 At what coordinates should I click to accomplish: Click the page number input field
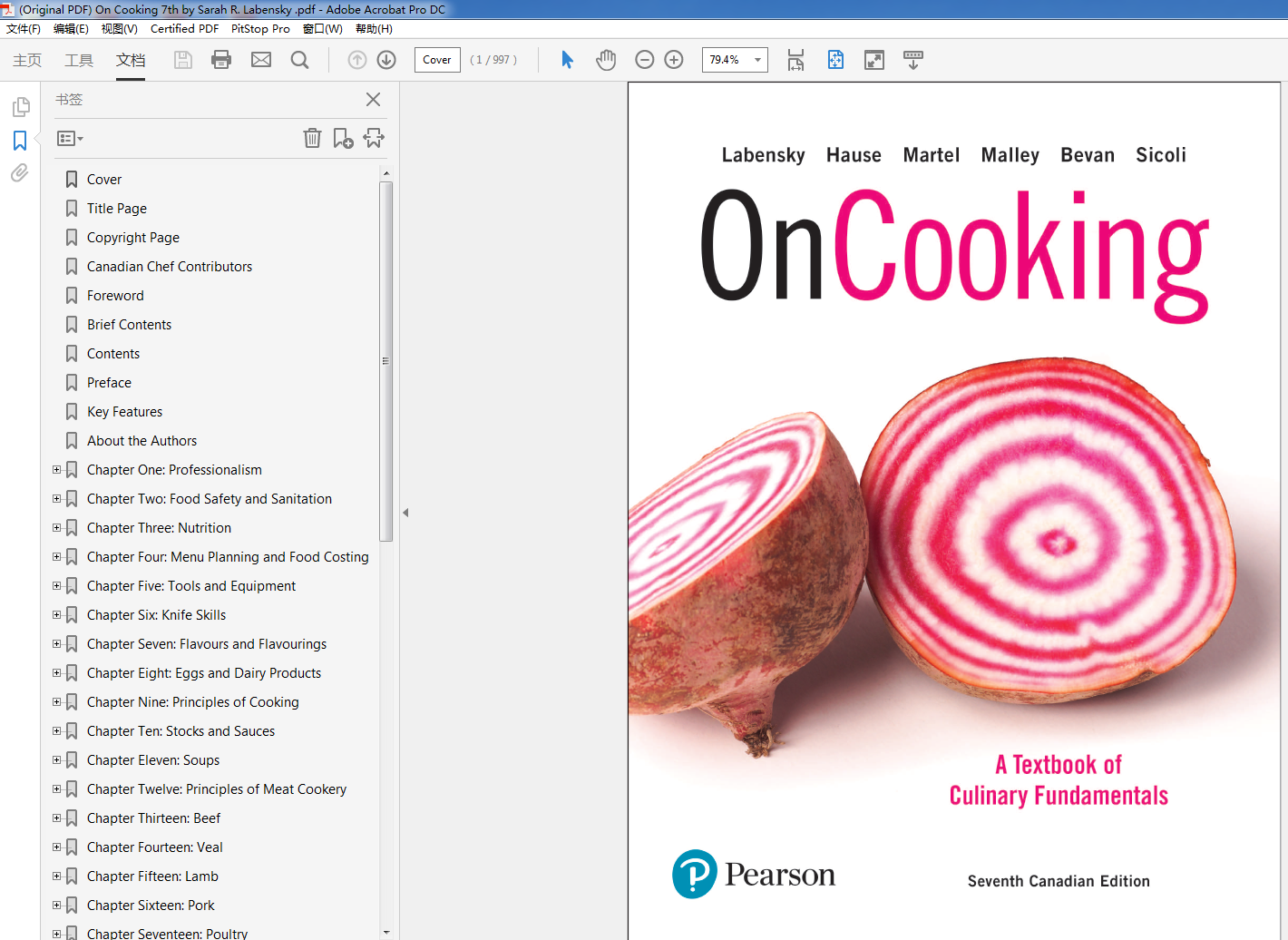click(437, 60)
